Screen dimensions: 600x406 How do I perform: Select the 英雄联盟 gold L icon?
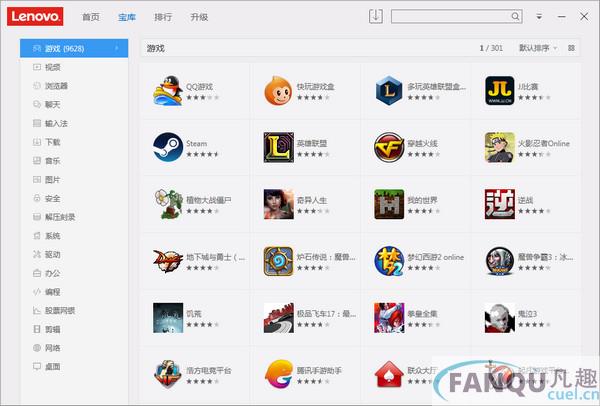278,147
